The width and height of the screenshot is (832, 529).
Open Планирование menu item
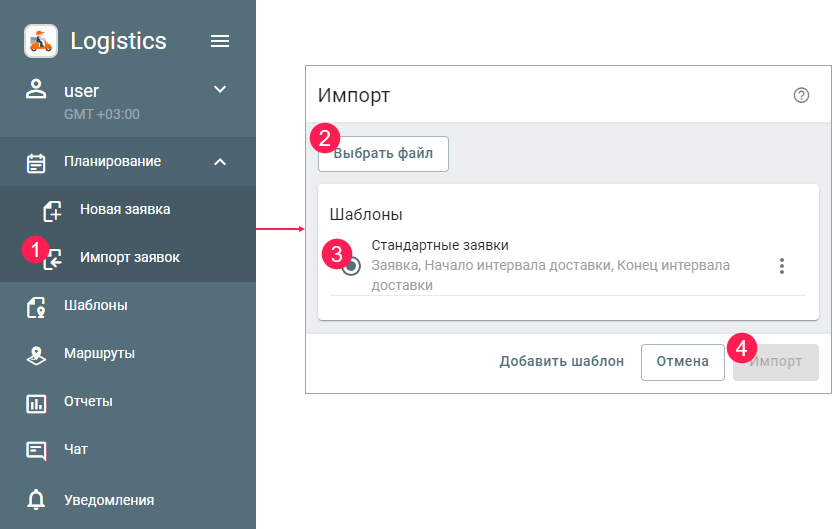(128, 161)
